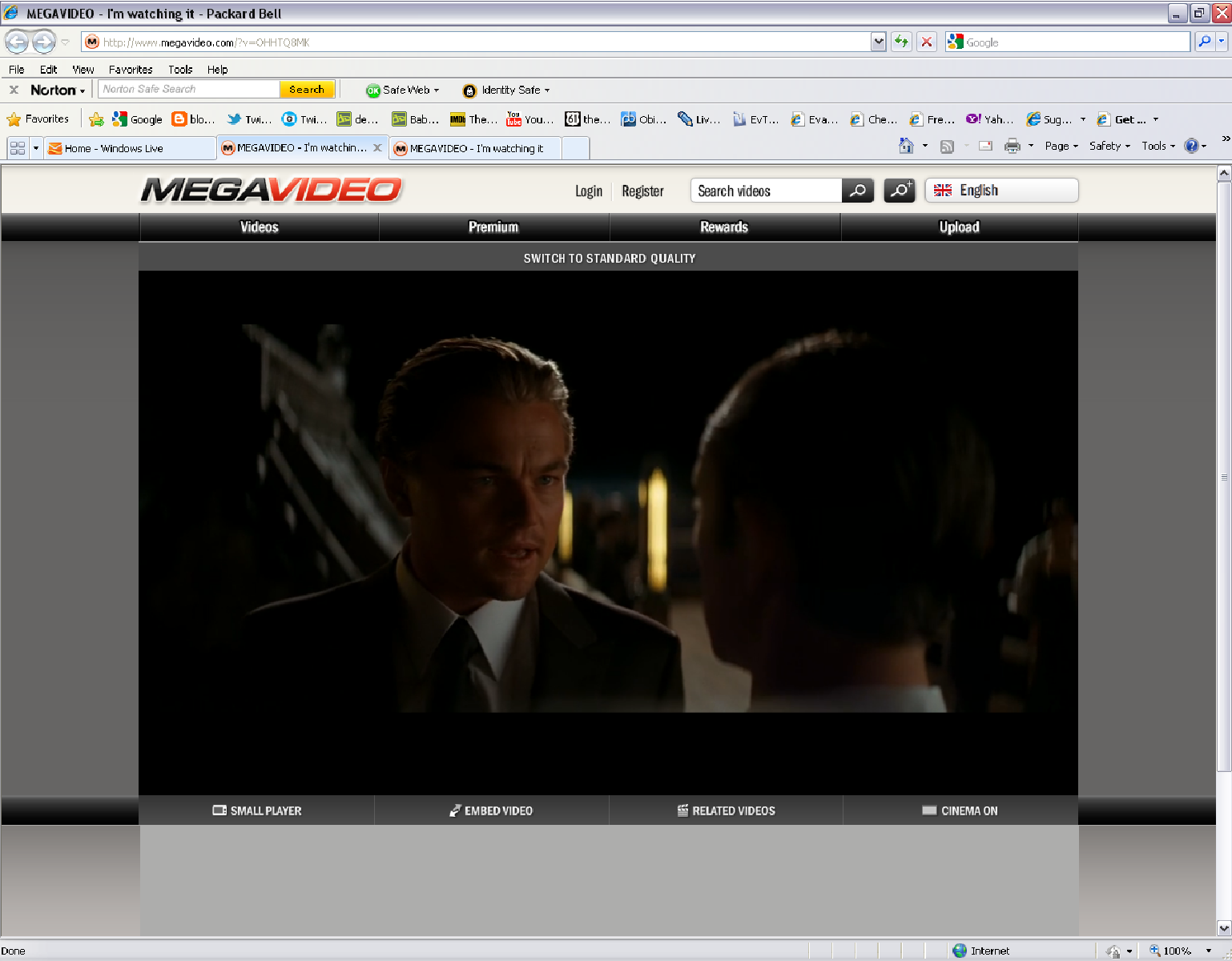Click the MEGAVIDEO logo
The height and width of the screenshot is (961, 1232).
(271, 190)
